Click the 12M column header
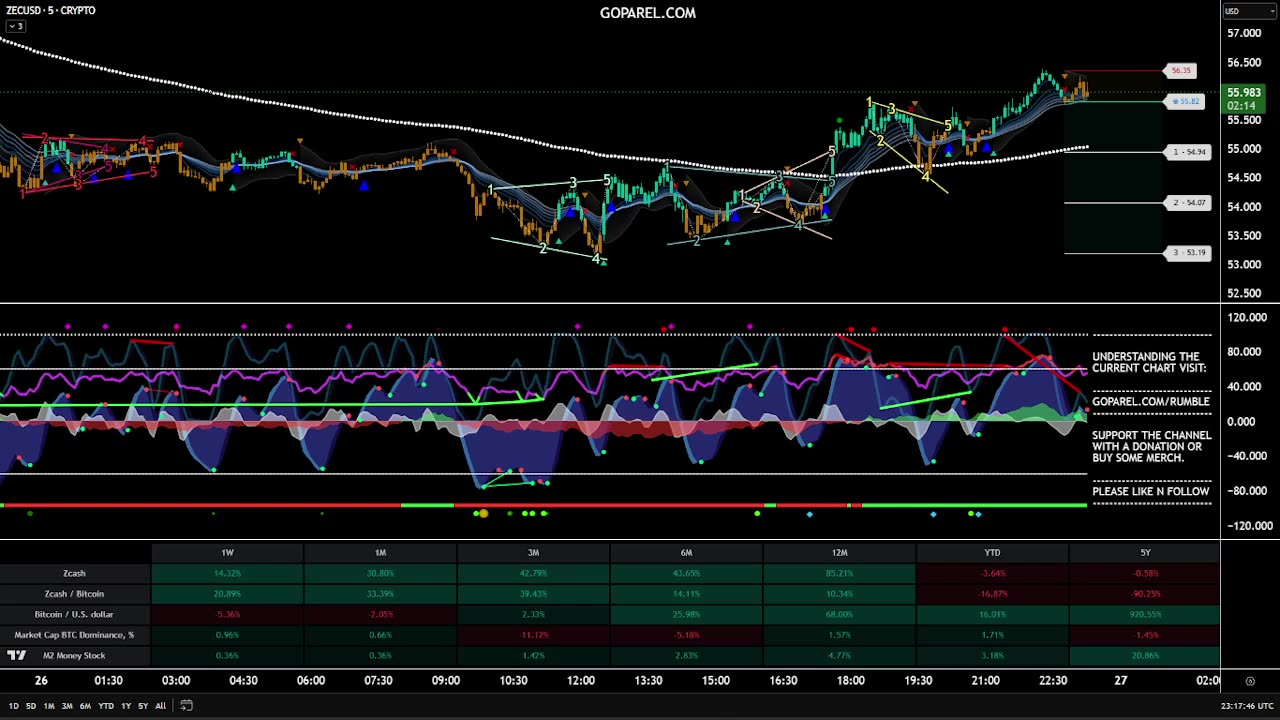The image size is (1280, 720). pyautogui.click(x=839, y=553)
